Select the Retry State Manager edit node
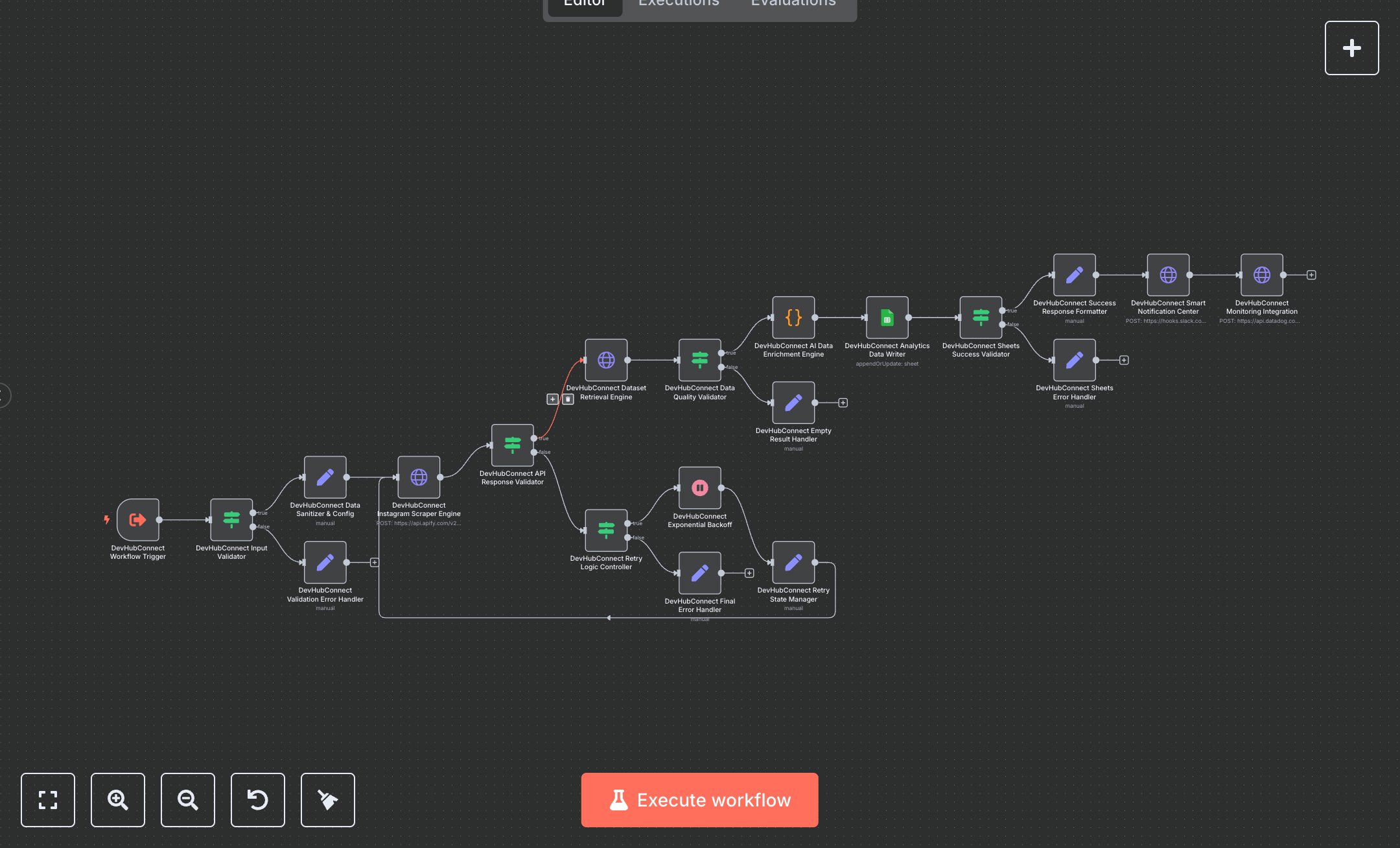The width and height of the screenshot is (1400, 848). tap(793, 562)
